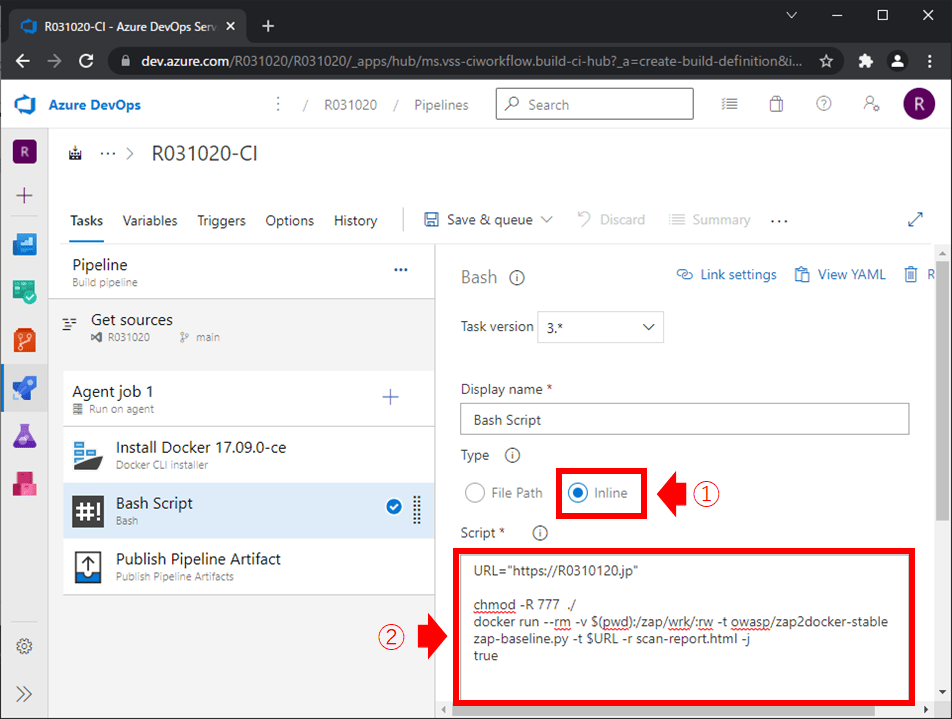Viewport: 952px width, 719px height.
Task: Switch to the Triggers tab
Action: click(221, 220)
